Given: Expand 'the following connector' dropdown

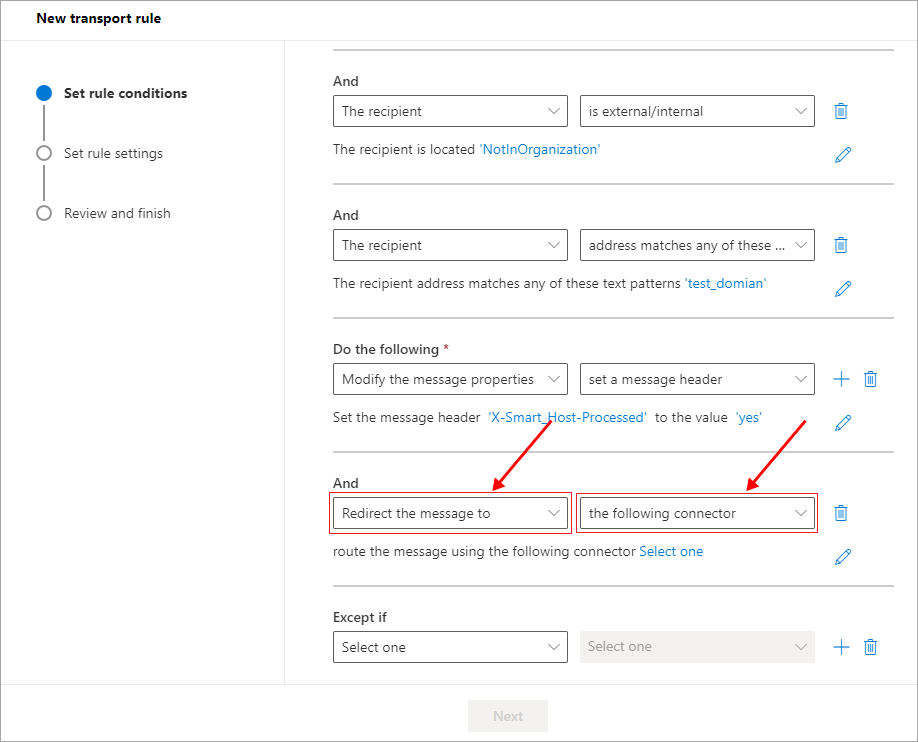Looking at the screenshot, I should pos(697,513).
